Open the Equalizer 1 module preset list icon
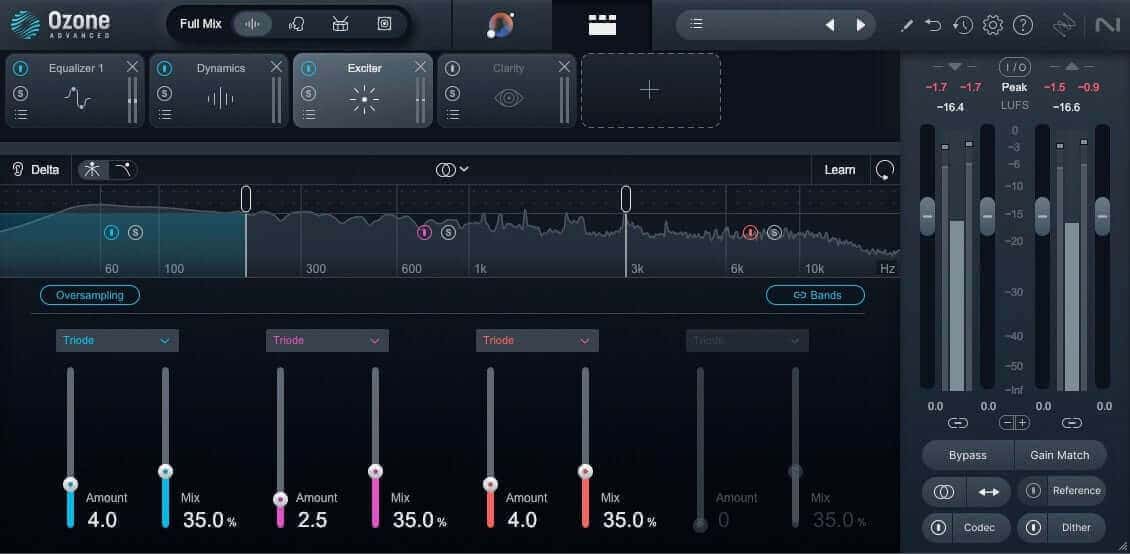The height and width of the screenshot is (554, 1130). click(21, 115)
